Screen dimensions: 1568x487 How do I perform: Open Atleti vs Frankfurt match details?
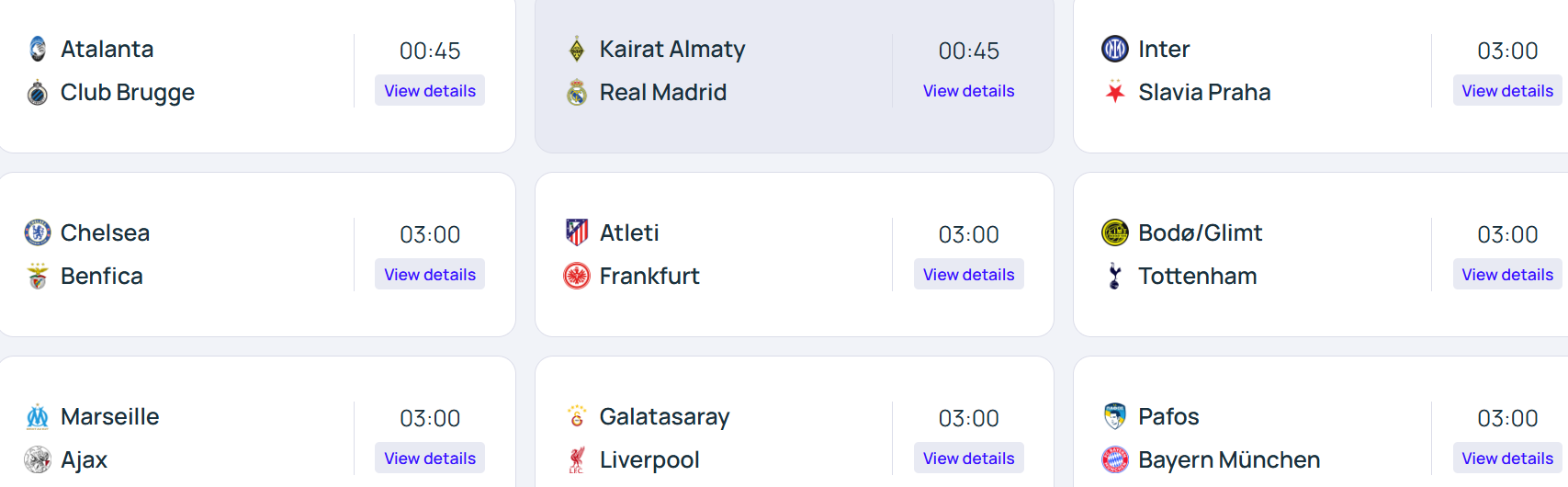pyautogui.click(x=968, y=275)
